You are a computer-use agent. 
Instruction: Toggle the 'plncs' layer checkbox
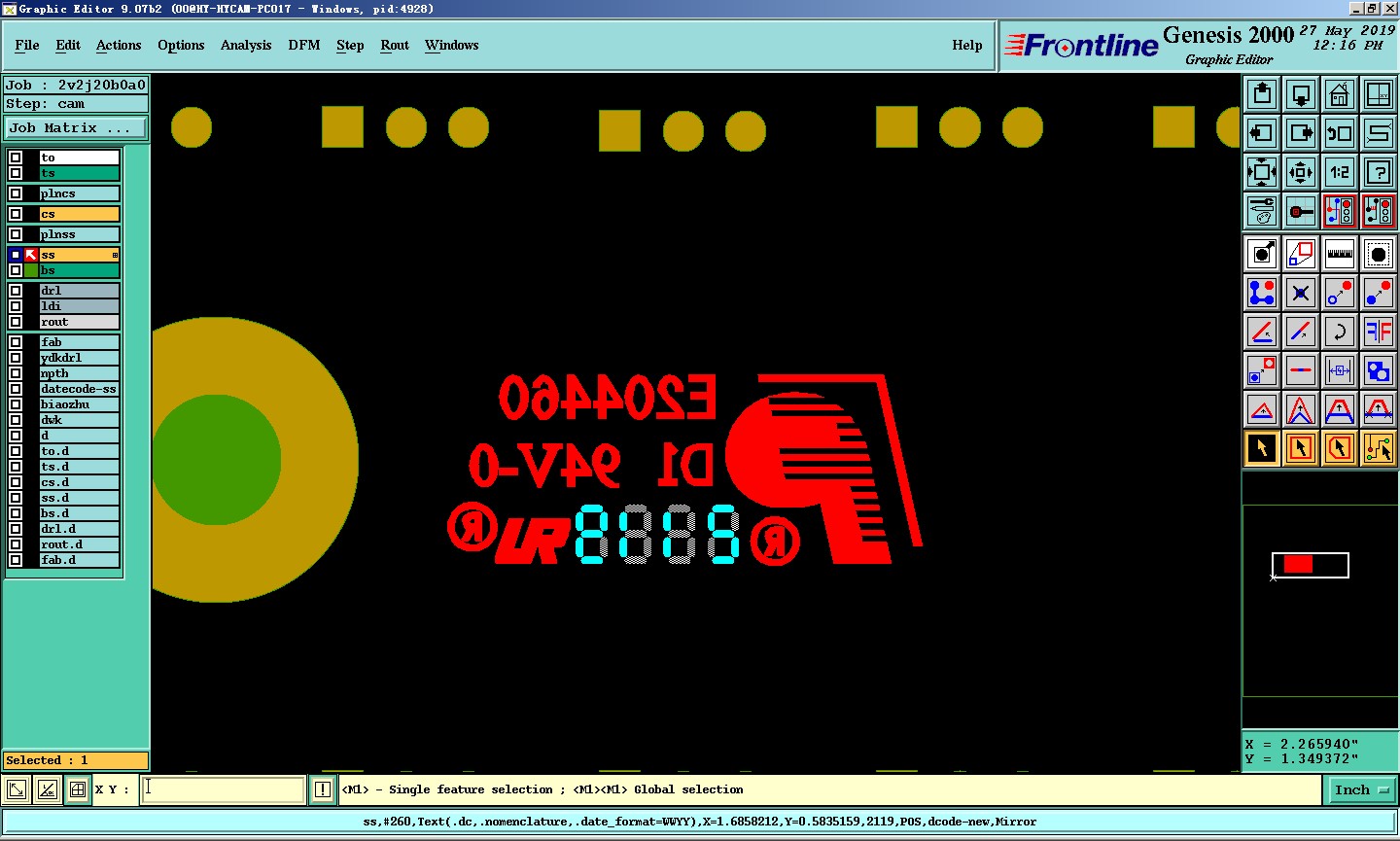pyautogui.click(x=16, y=193)
